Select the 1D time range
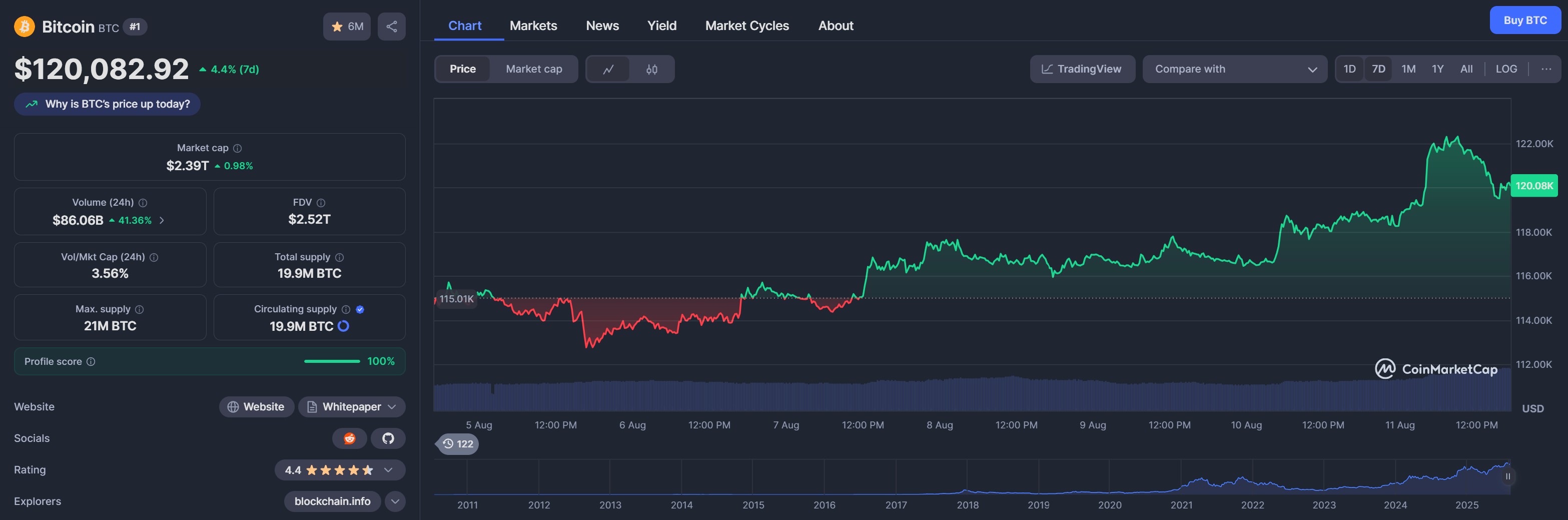1568x520 pixels. (1349, 69)
